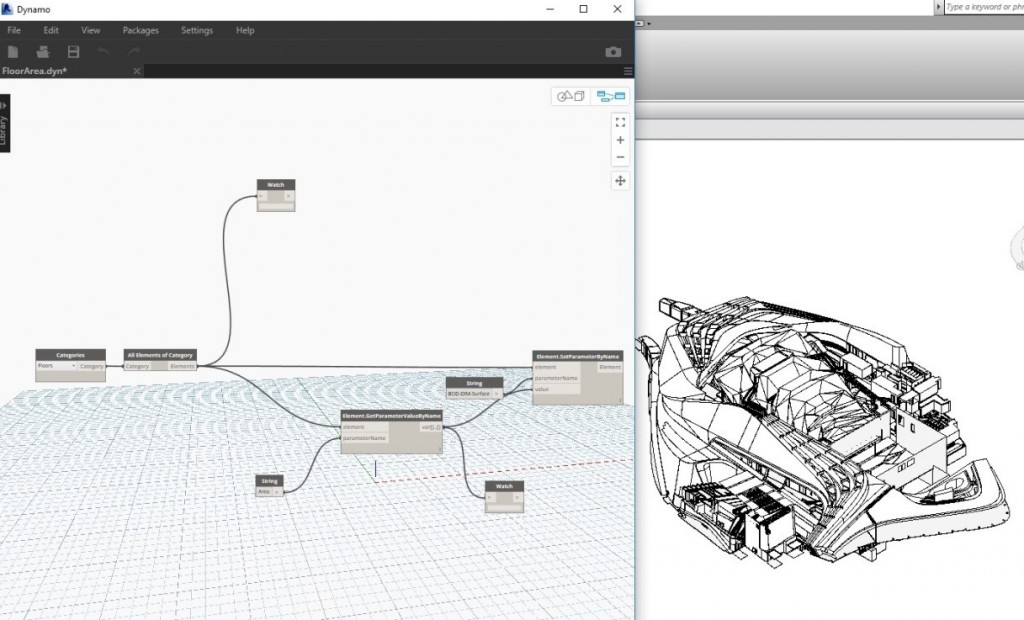Image resolution: width=1024 pixels, height=620 pixels.
Task: Open the Packages menu
Action: (x=140, y=30)
